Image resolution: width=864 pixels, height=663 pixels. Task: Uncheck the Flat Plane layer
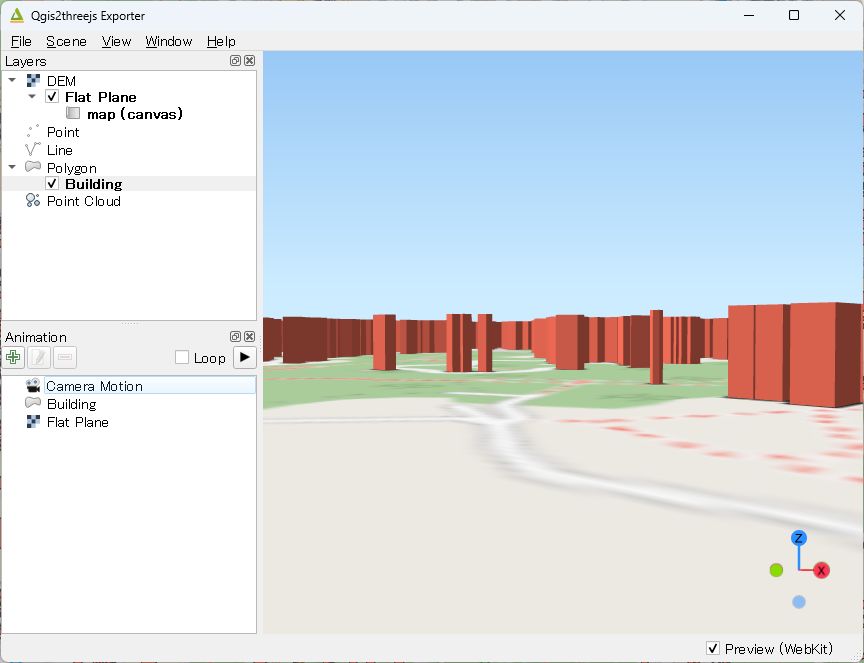52,97
